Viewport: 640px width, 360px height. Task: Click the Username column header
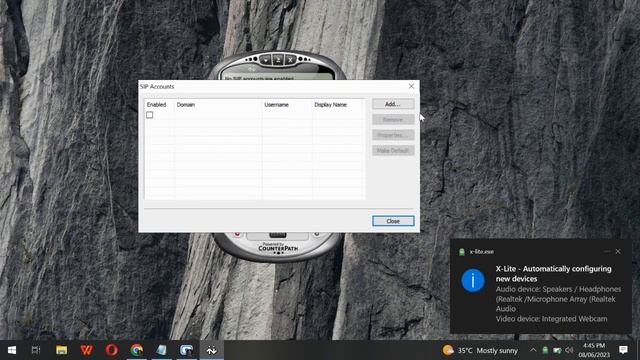287,105
